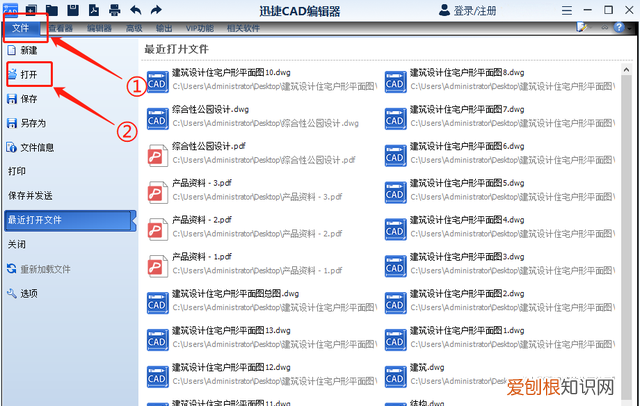The width and height of the screenshot is (640, 406).
Task: Collapse the ribbon with the small chevron icon
Action: tap(605, 28)
